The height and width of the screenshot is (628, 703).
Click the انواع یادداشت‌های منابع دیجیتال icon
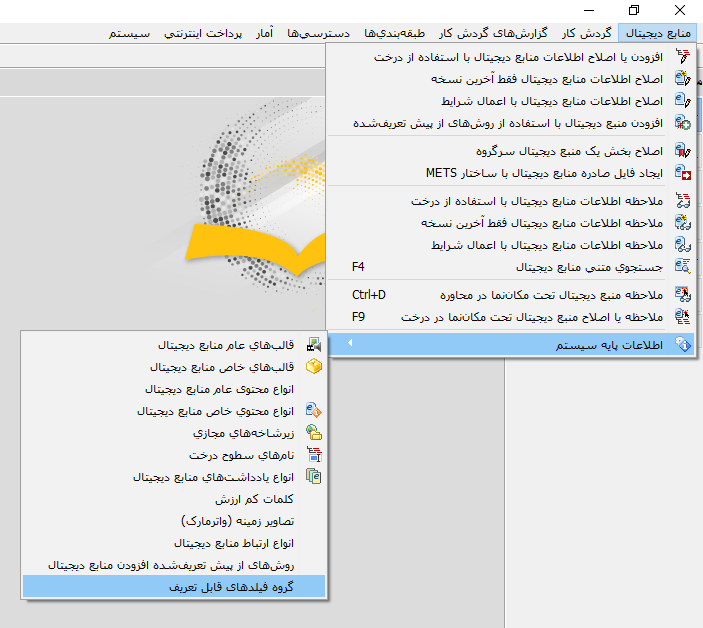click(314, 477)
